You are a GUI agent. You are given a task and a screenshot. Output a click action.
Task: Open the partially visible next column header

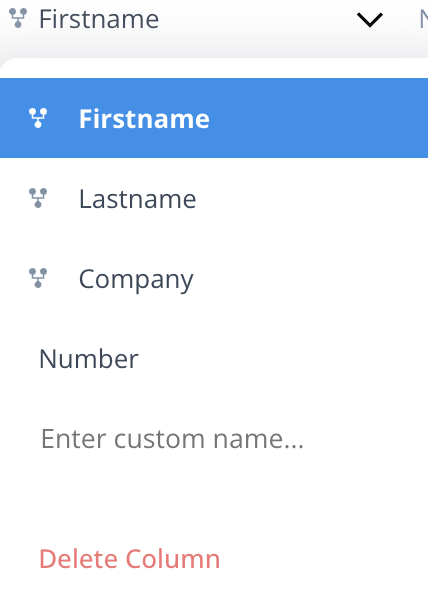tap(423, 19)
